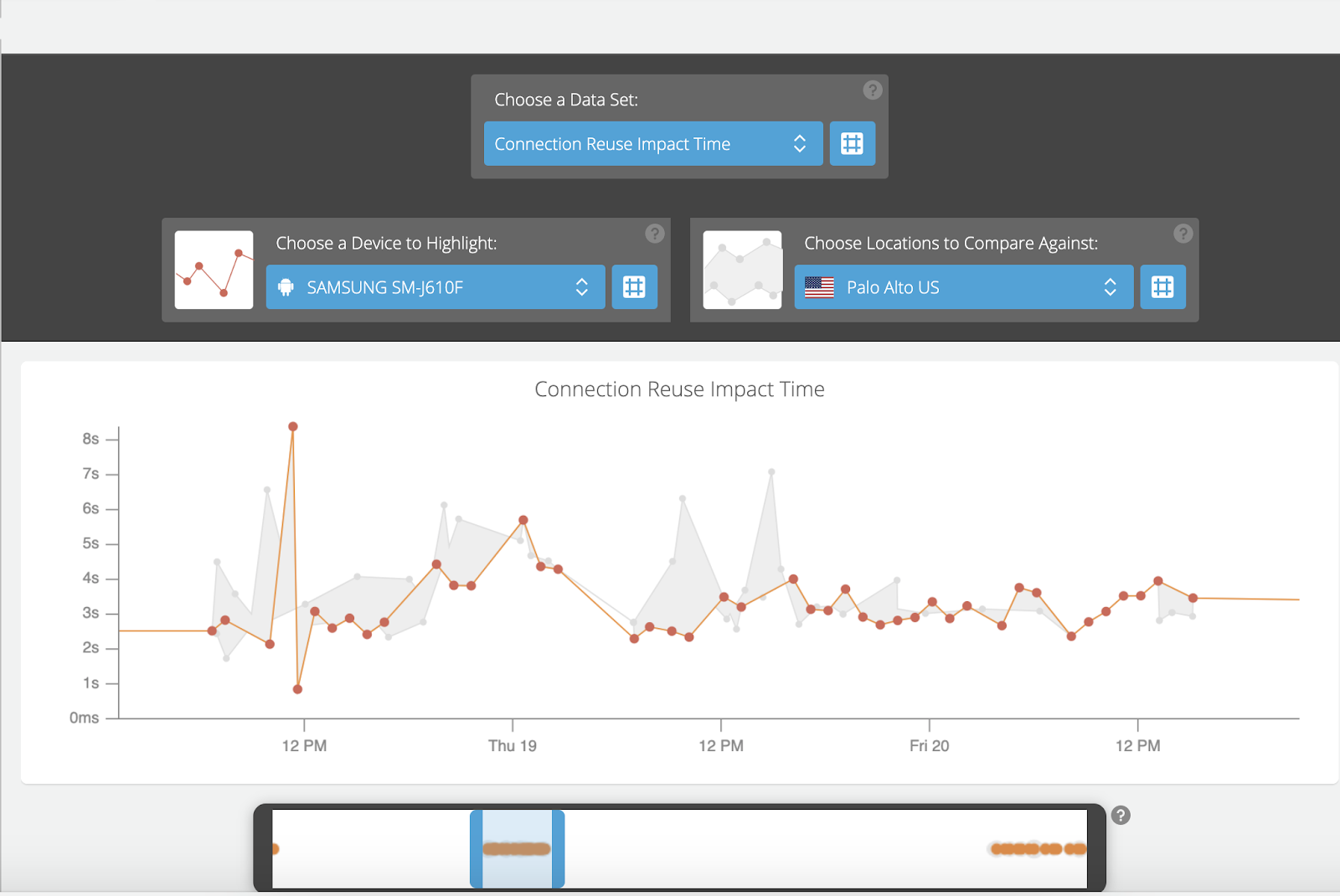Screen dimensions: 1340x896
Task: Click the highest red data point near 8s
Action: [293, 426]
